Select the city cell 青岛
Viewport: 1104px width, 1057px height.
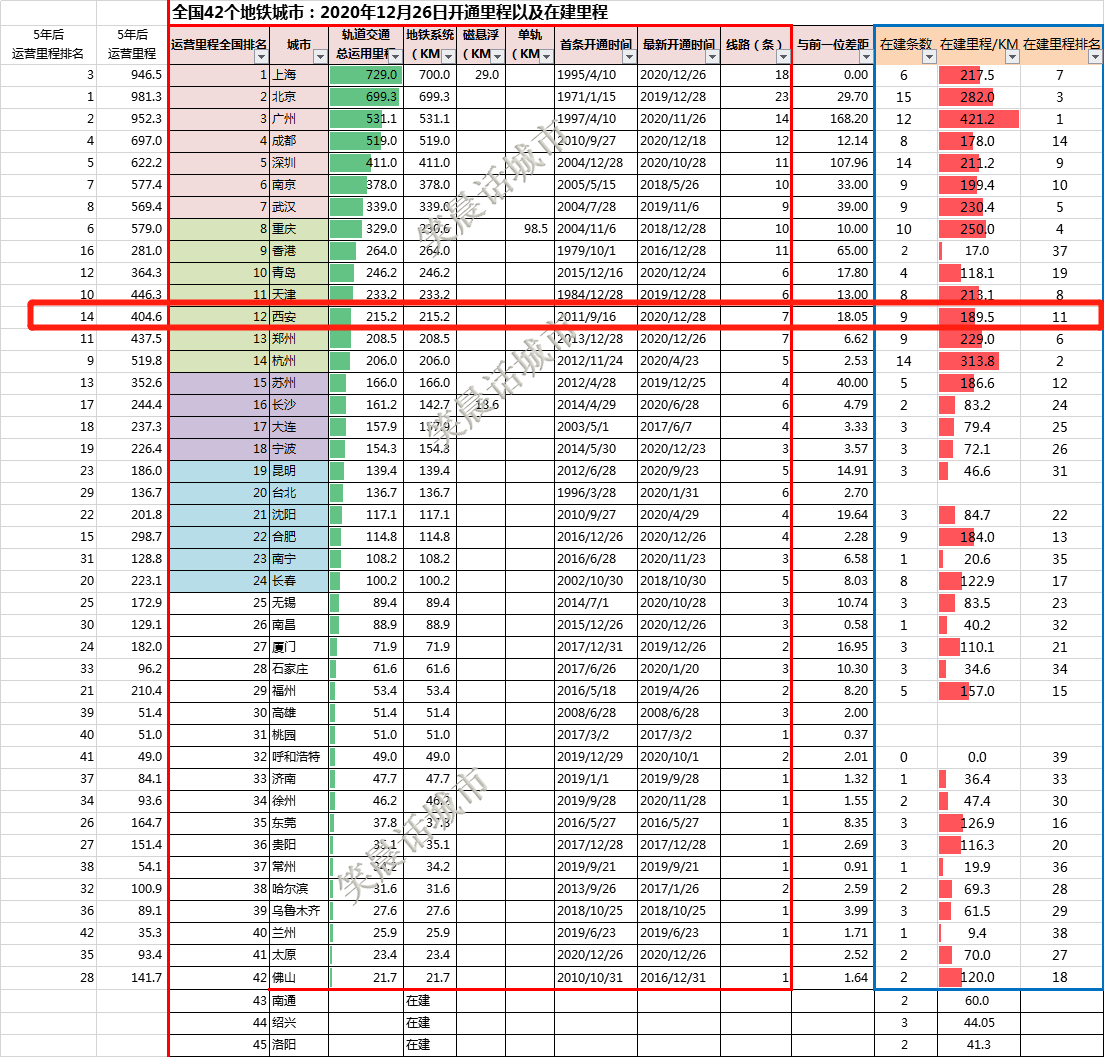(x=299, y=273)
